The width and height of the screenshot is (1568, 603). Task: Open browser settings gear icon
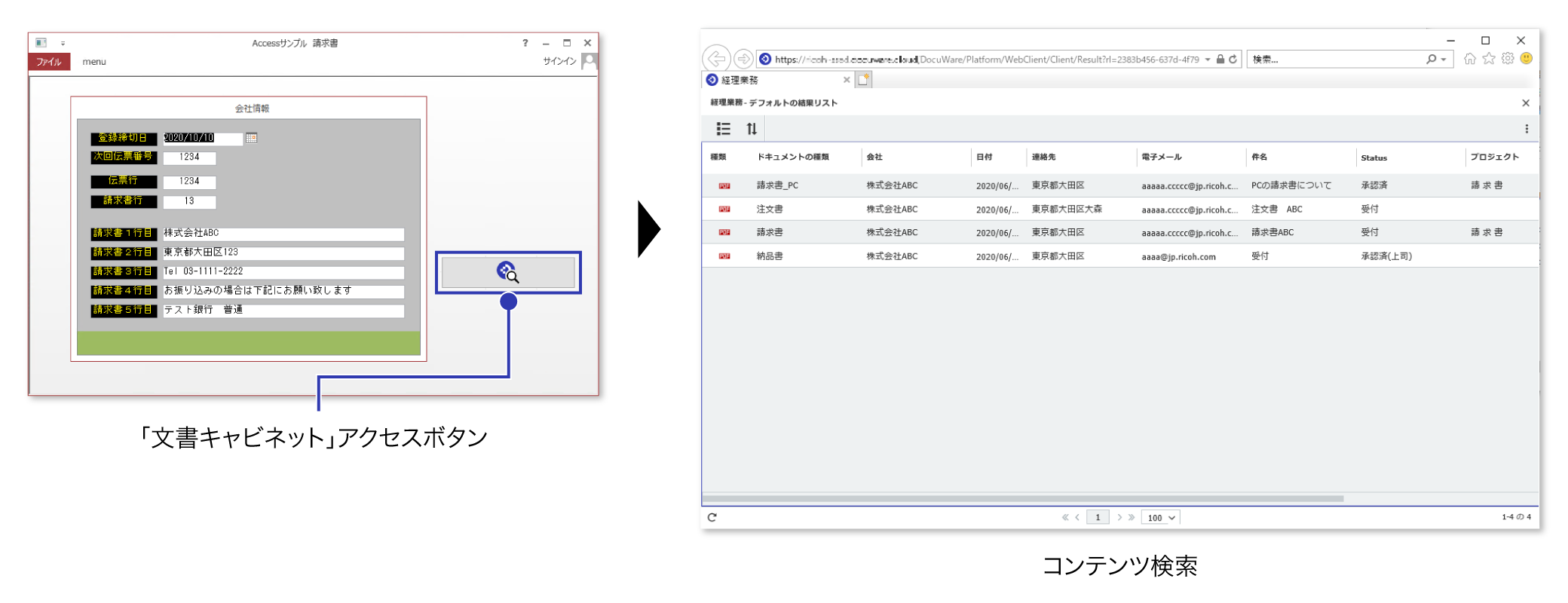tap(1507, 59)
